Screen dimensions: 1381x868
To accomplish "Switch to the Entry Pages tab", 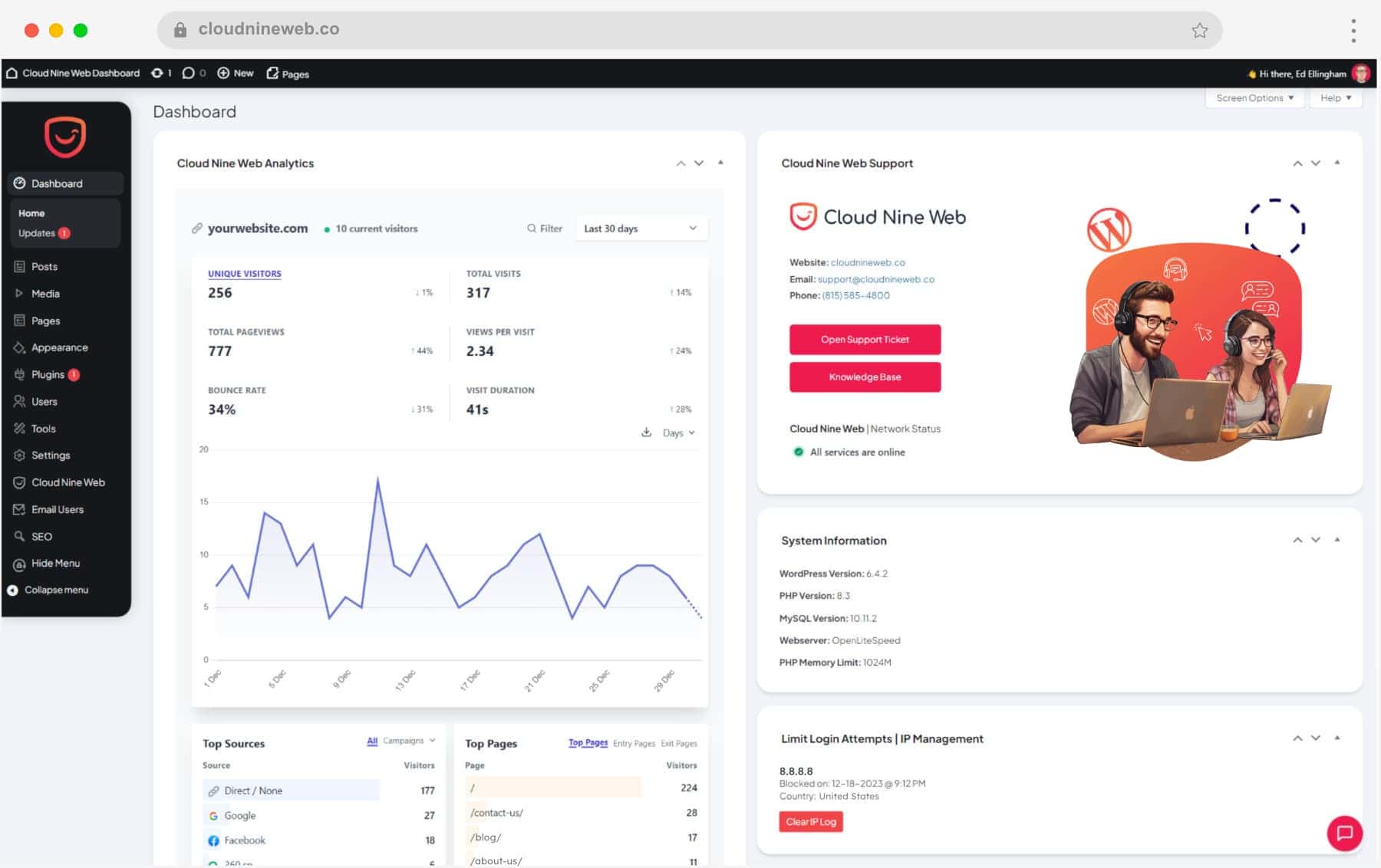I will (634, 743).
